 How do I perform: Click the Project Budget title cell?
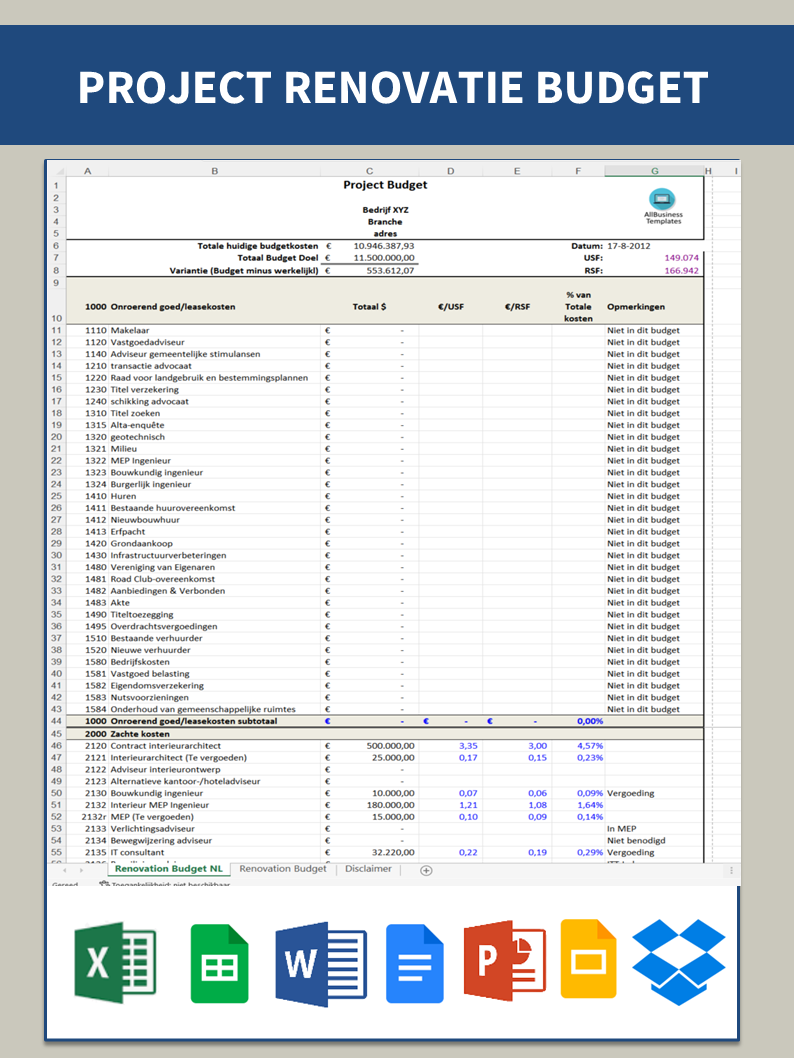tap(385, 185)
